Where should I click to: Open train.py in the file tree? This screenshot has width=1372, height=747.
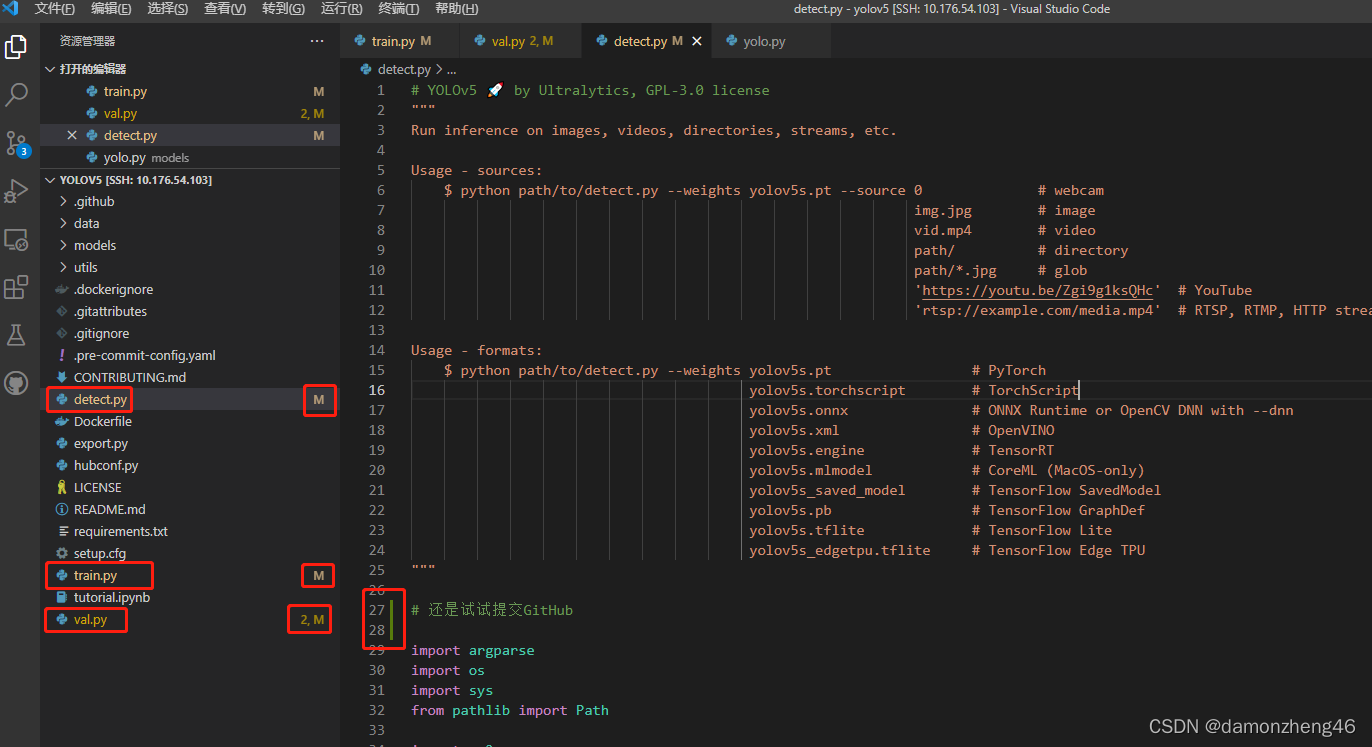coord(190,575)
